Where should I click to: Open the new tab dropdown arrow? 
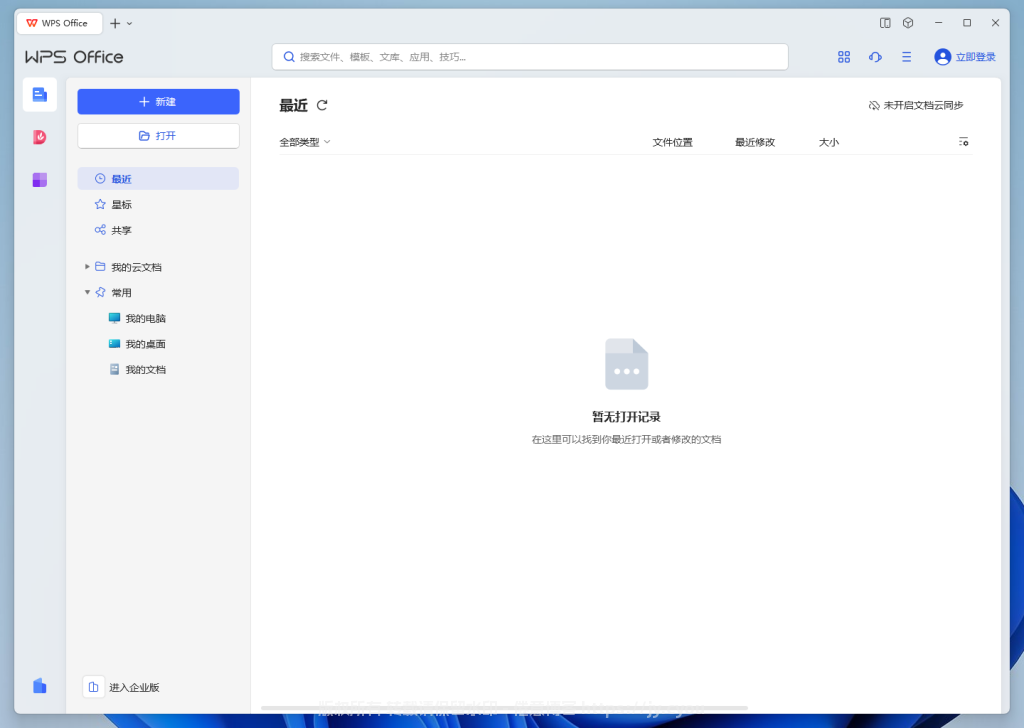click(x=130, y=23)
